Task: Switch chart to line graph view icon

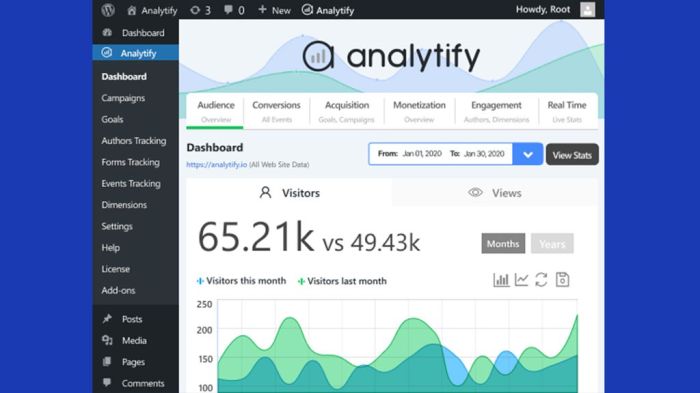Action: point(521,280)
